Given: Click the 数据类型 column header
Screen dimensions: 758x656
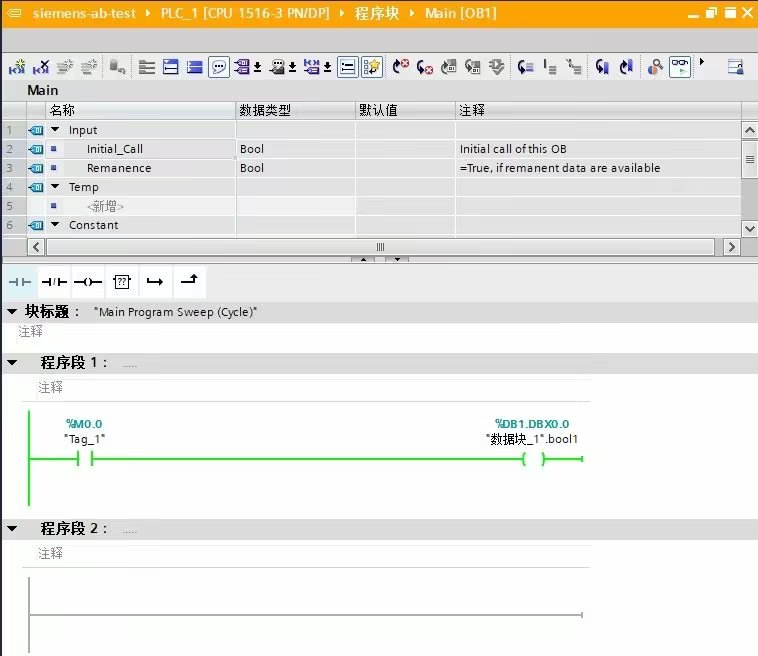Looking at the screenshot, I should coord(264,110).
